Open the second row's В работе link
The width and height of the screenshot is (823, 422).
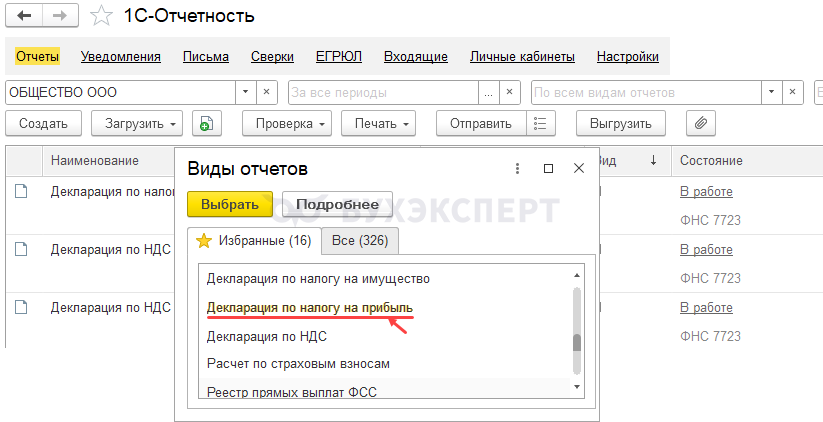coord(706,249)
